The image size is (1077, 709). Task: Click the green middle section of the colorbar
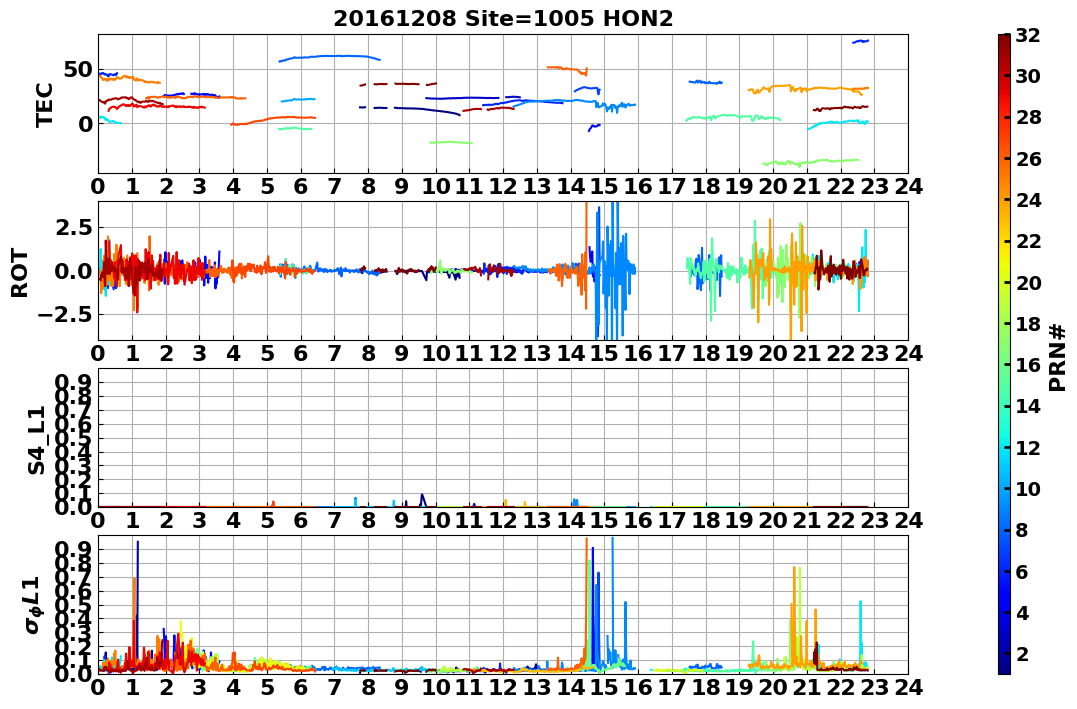pyautogui.click(x=1004, y=354)
